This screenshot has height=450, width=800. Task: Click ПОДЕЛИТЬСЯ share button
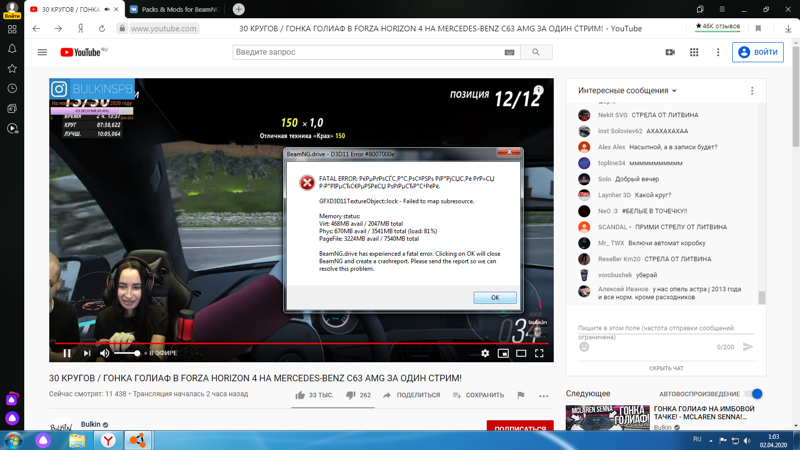click(x=411, y=395)
